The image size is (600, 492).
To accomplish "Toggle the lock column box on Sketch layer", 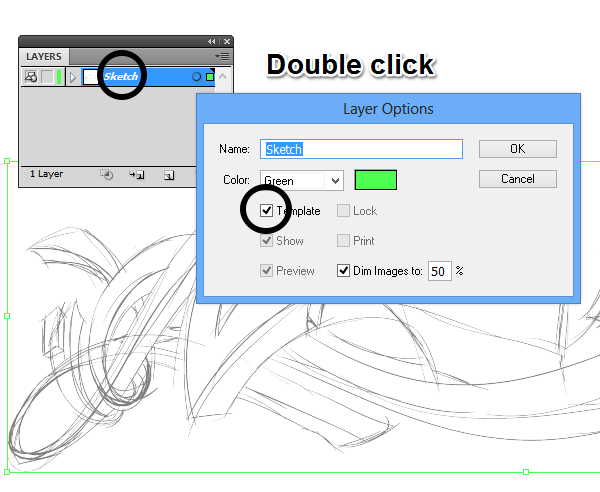I will (47, 77).
